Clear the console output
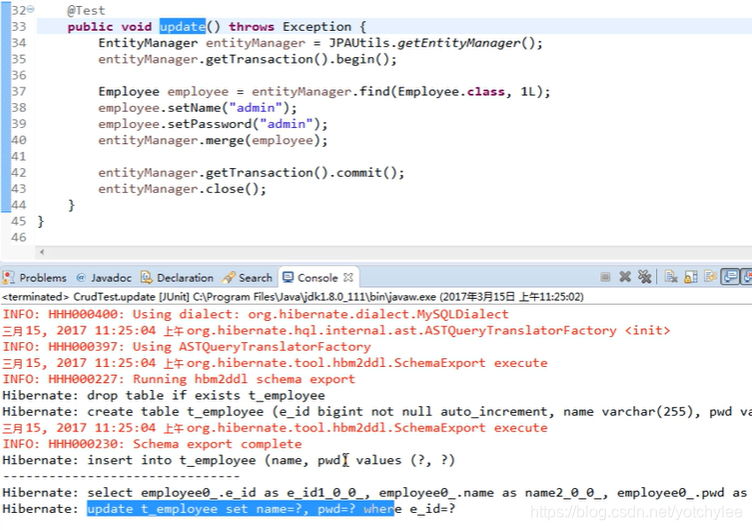 [x=671, y=277]
